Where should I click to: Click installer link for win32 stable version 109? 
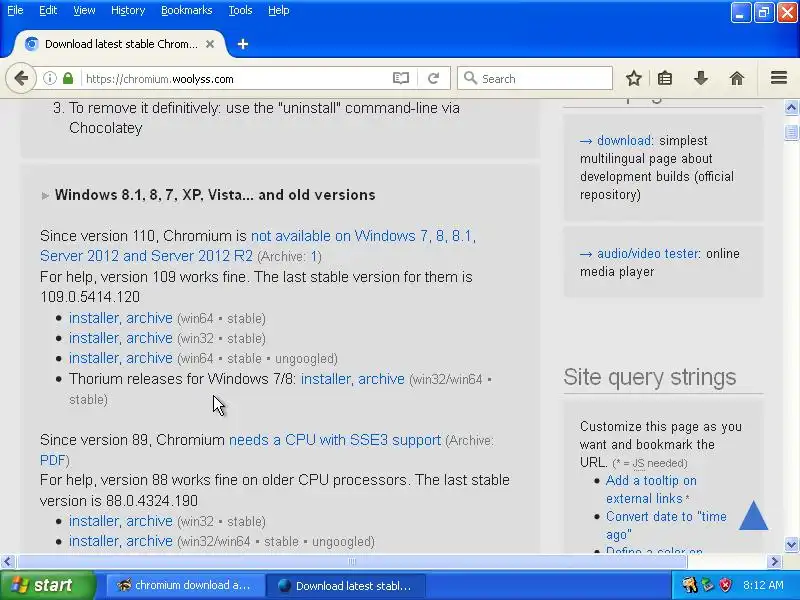click(94, 338)
